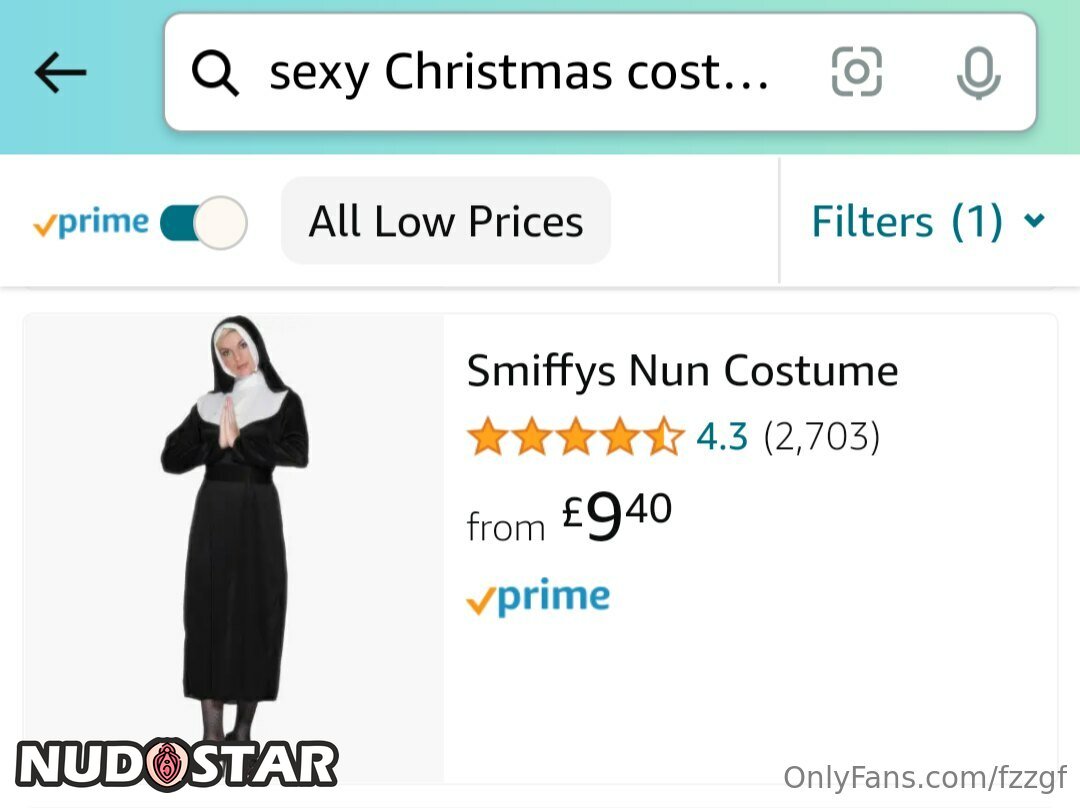Disable the Prime filter toggle switch
The height and width of the screenshot is (808, 1080).
[204, 222]
